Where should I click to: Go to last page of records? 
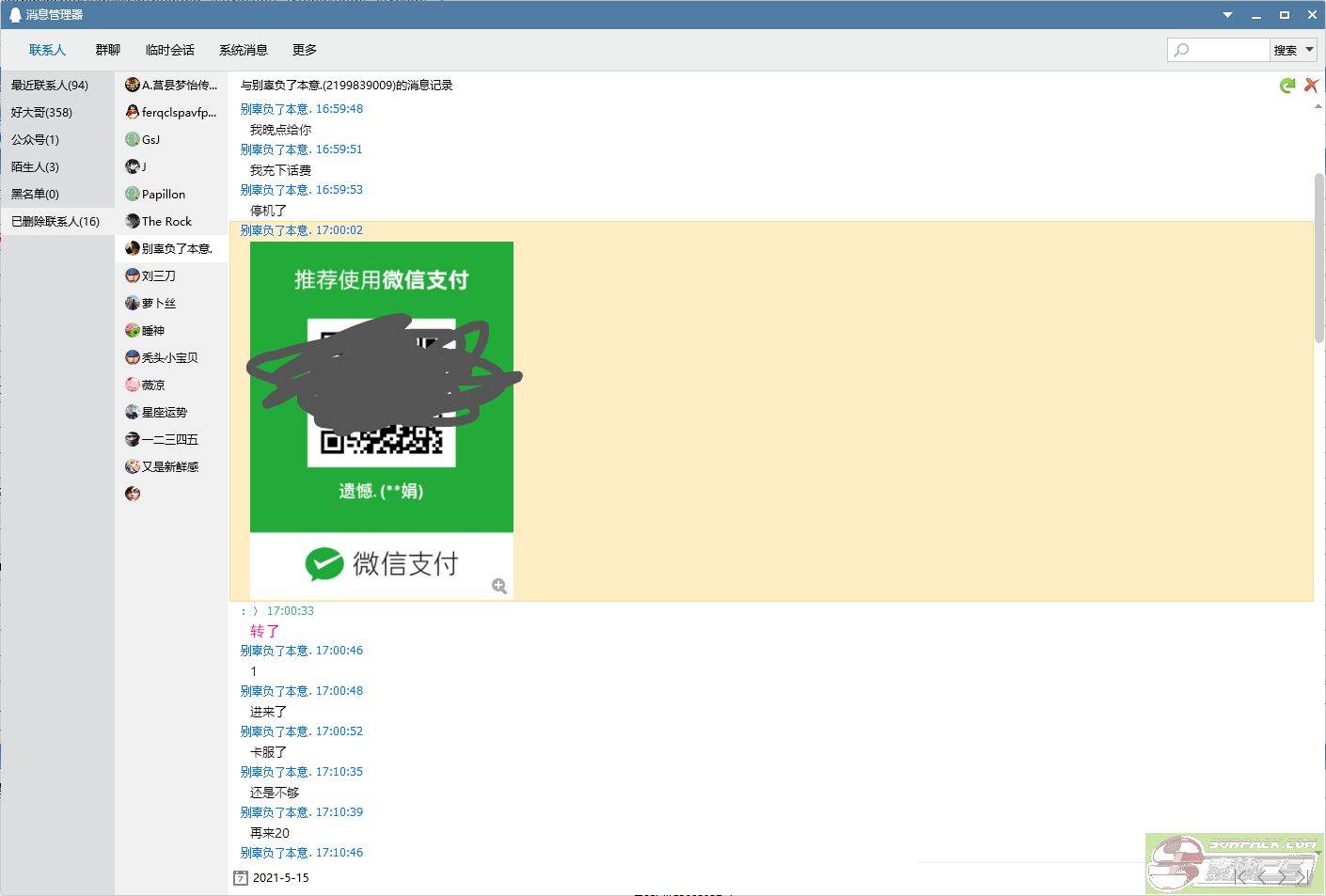(1302, 876)
